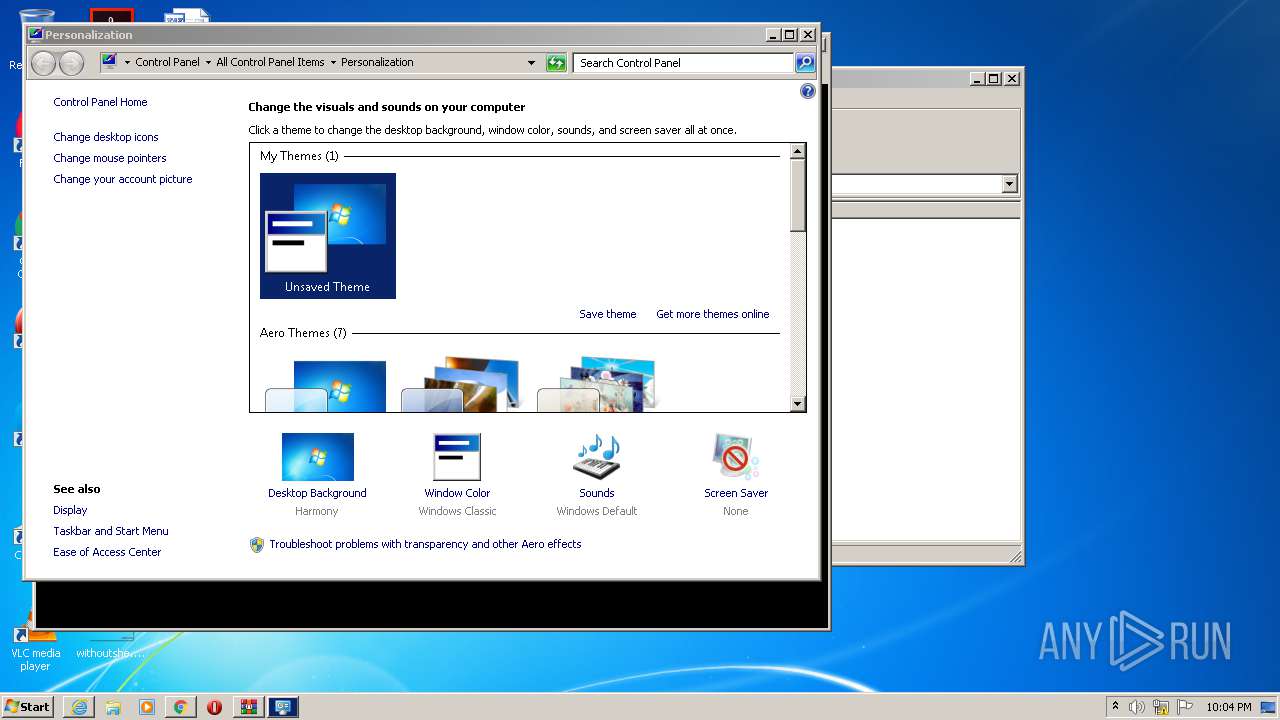Image resolution: width=1280 pixels, height=720 pixels.
Task: Open Google Chrome from taskbar
Action: coord(181,707)
